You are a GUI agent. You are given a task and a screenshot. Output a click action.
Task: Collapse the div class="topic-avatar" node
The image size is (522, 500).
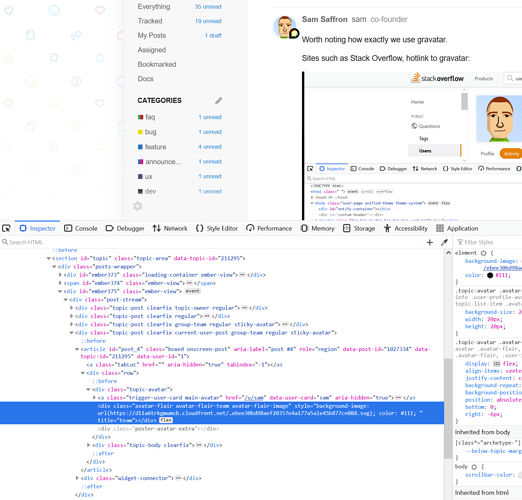tap(88, 389)
